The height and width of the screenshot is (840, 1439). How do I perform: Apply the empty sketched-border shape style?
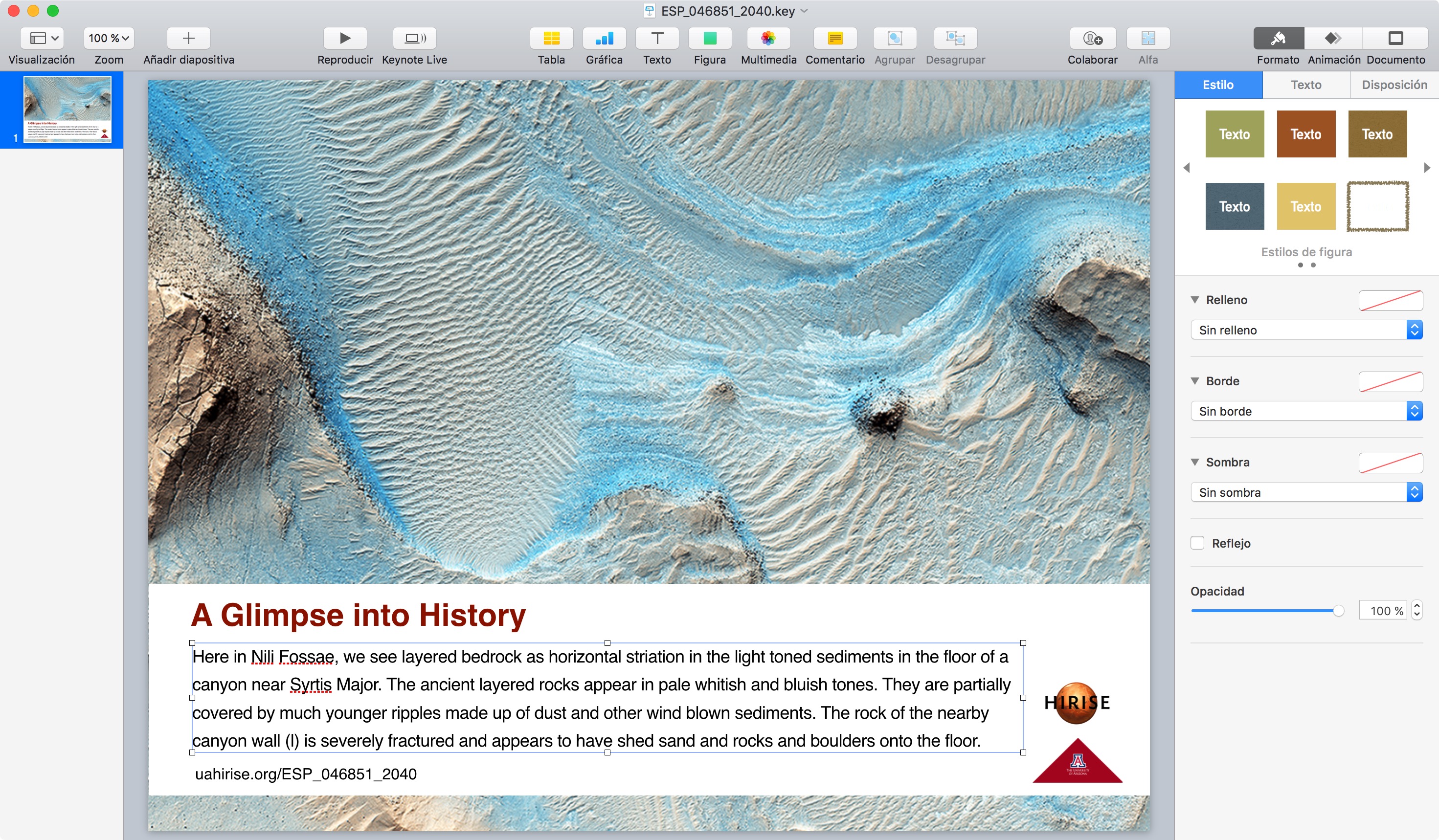tap(1377, 206)
